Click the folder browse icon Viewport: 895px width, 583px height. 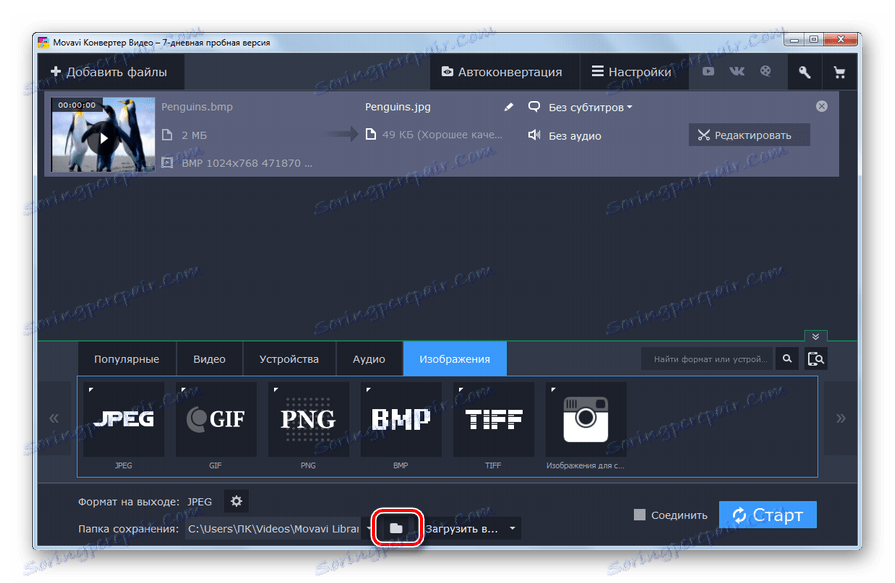coord(396,528)
